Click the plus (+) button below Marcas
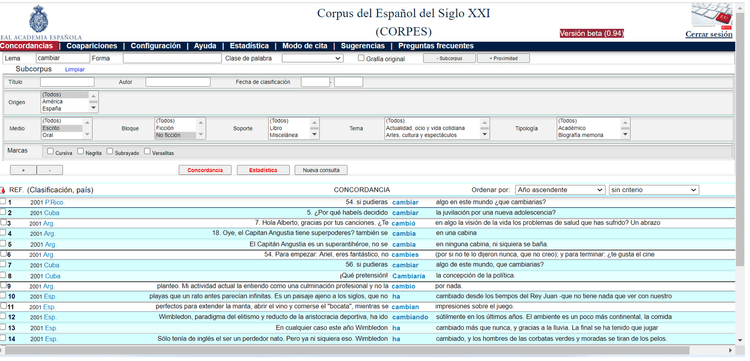This screenshot has width=750, height=361. tap(23, 170)
